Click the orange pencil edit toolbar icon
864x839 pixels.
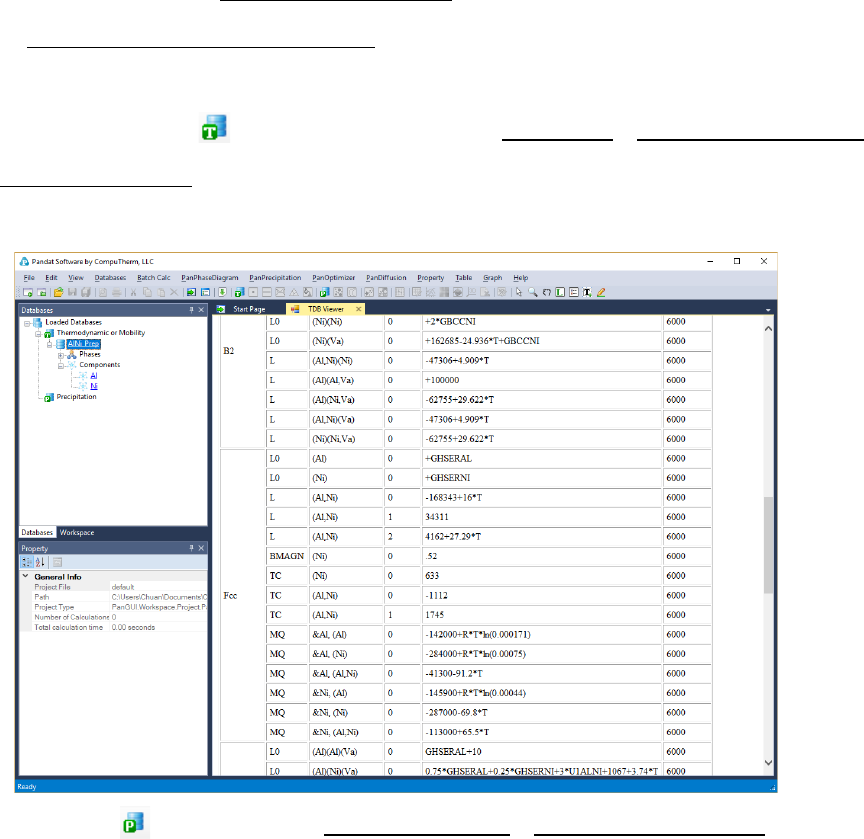(x=601, y=293)
